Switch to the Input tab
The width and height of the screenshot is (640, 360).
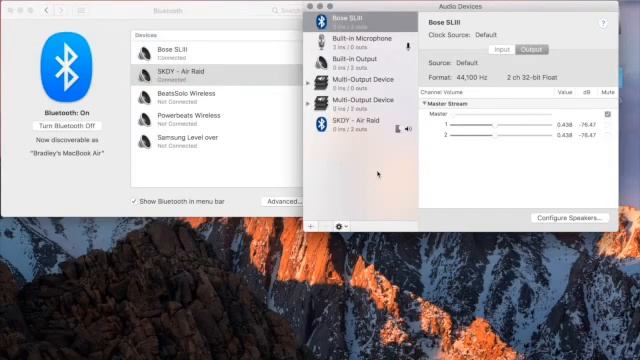pyautogui.click(x=502, y=49)
